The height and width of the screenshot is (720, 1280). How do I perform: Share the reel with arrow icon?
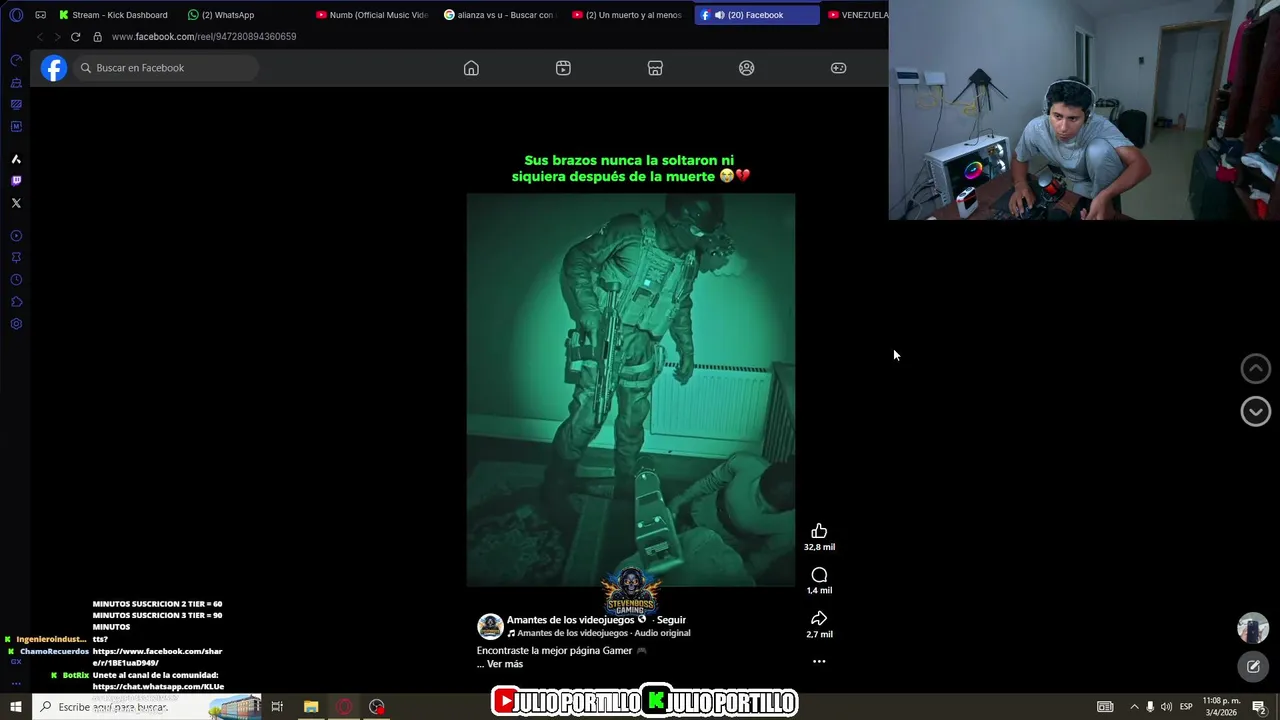click(819, 618)
